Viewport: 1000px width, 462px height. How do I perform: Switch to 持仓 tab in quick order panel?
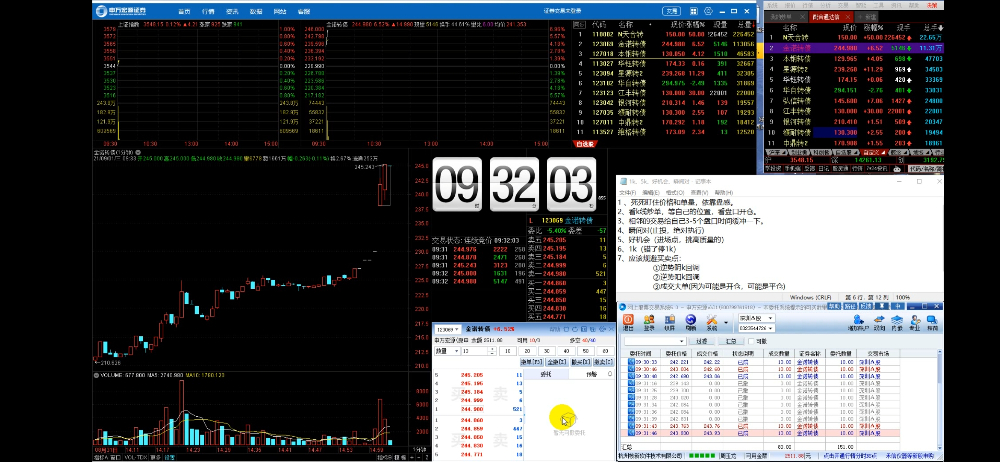(x=591, y=374)
